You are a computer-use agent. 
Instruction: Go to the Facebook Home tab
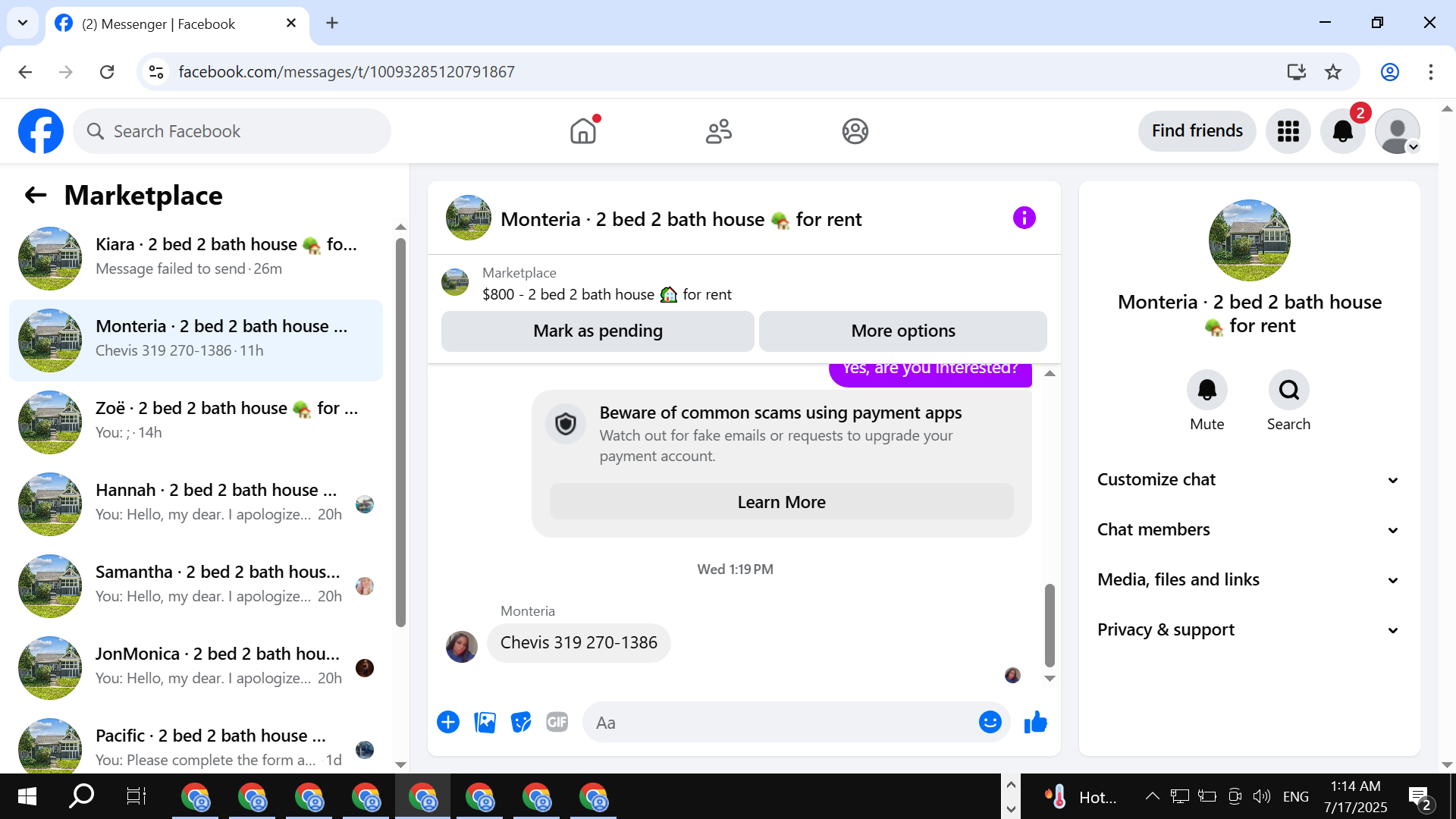pyautogui.click(x=583, y=131)
